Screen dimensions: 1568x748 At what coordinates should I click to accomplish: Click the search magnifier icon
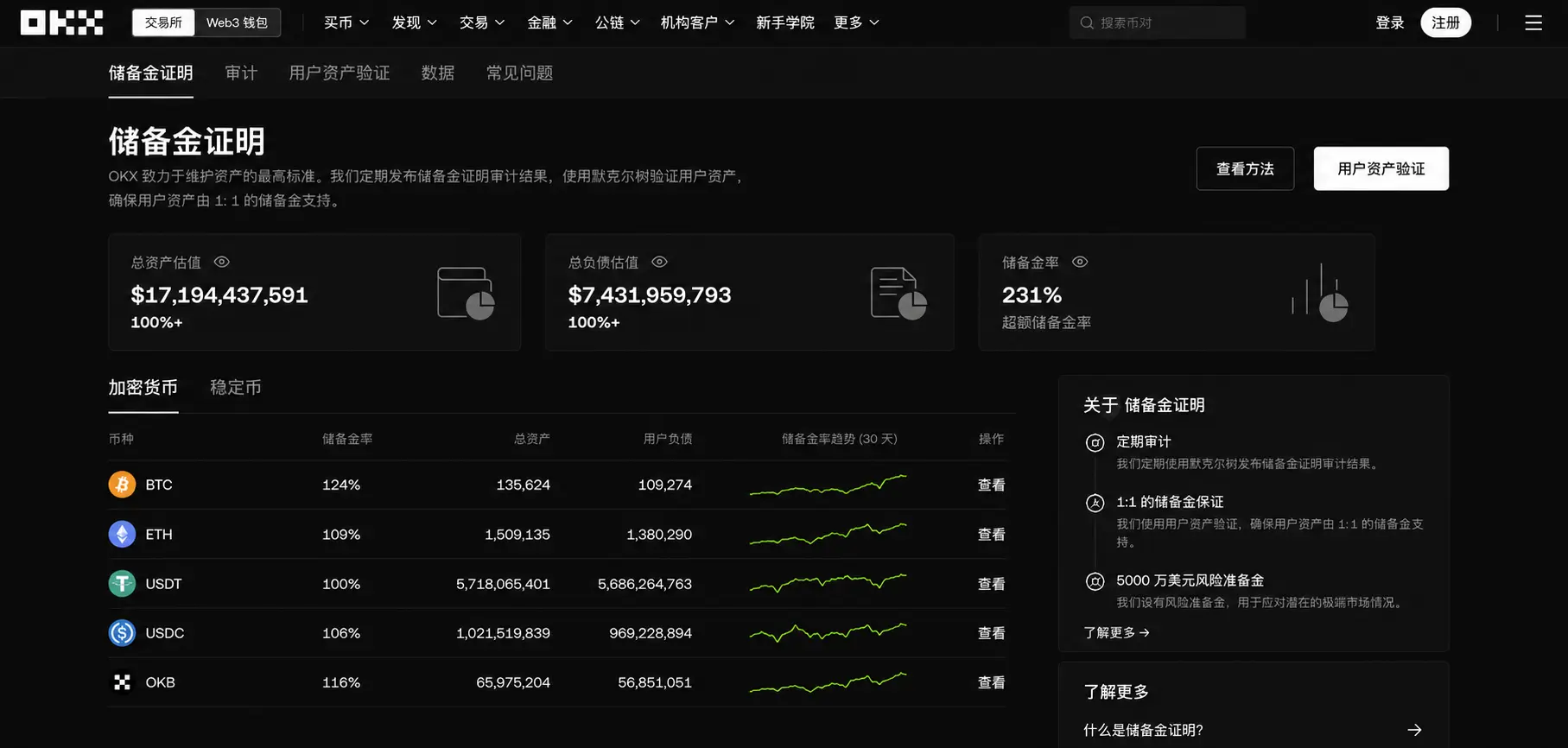click(x=1087, y=22)
